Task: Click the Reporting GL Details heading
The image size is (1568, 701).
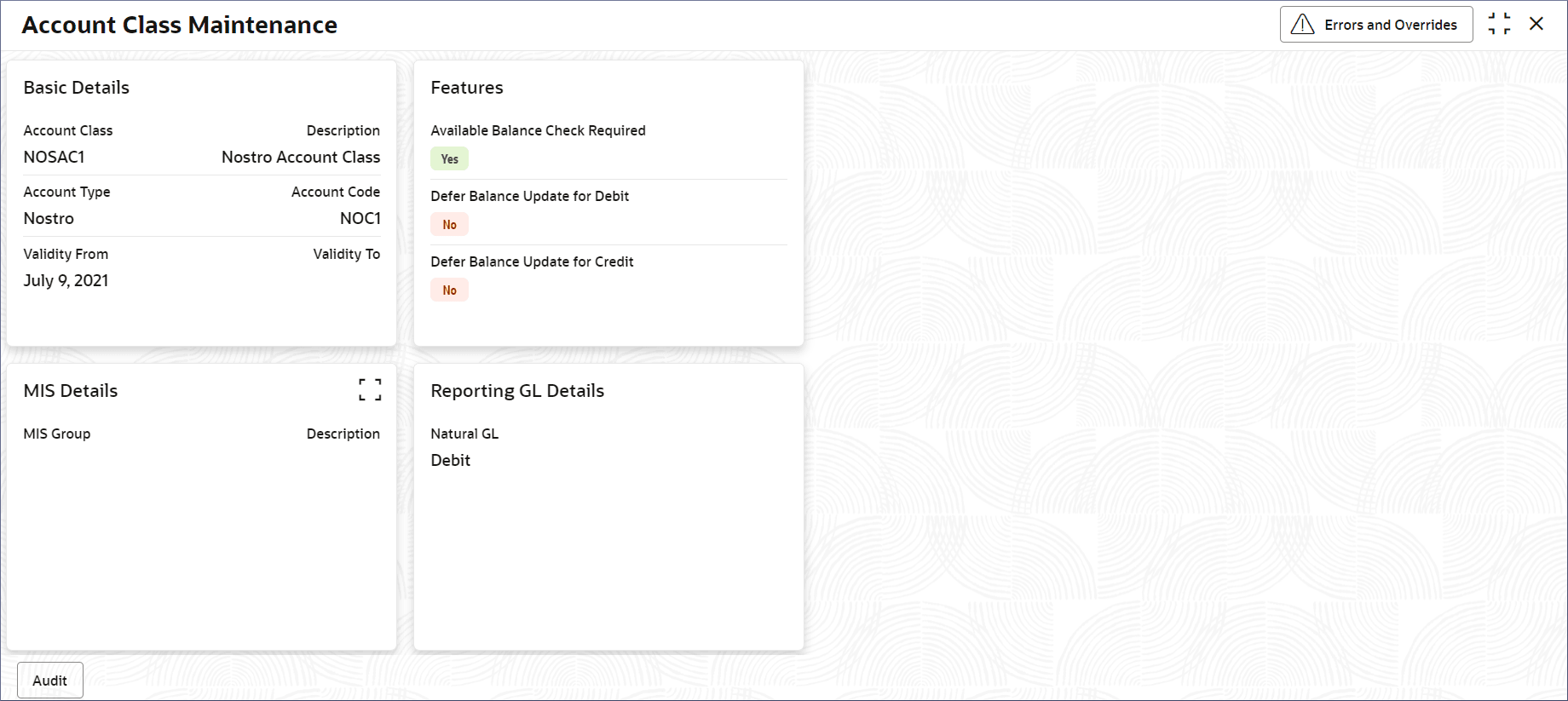Action: [517, 391]
